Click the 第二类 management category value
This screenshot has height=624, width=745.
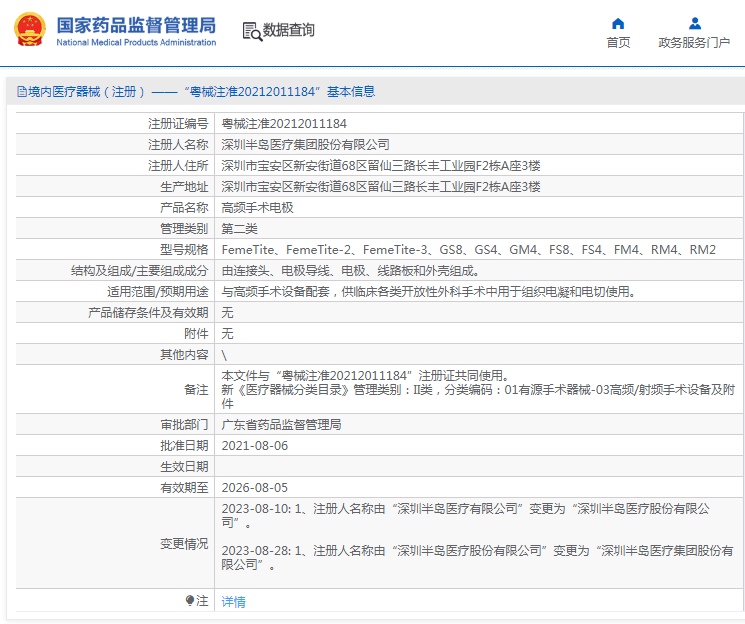click(239, 229)
